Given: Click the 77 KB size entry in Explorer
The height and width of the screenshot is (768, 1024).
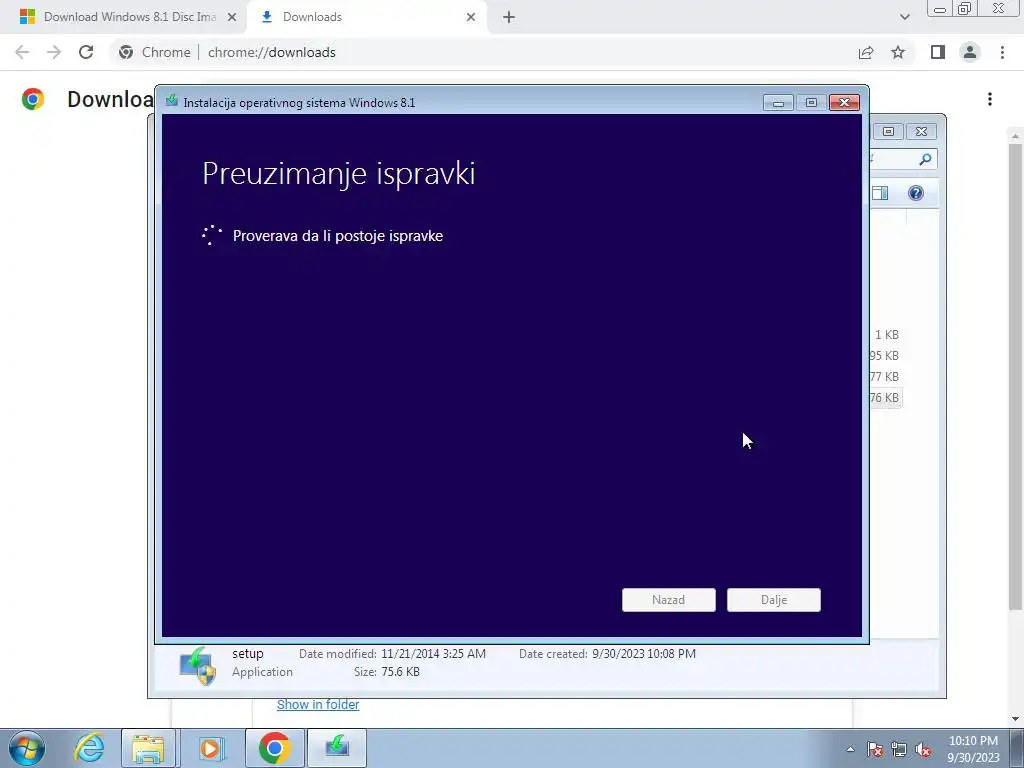Looking at the screenshot, I should [x=884, y=376].
